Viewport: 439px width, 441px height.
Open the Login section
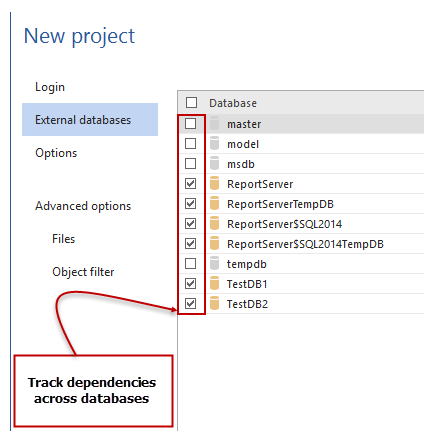[x=50, y=87]
